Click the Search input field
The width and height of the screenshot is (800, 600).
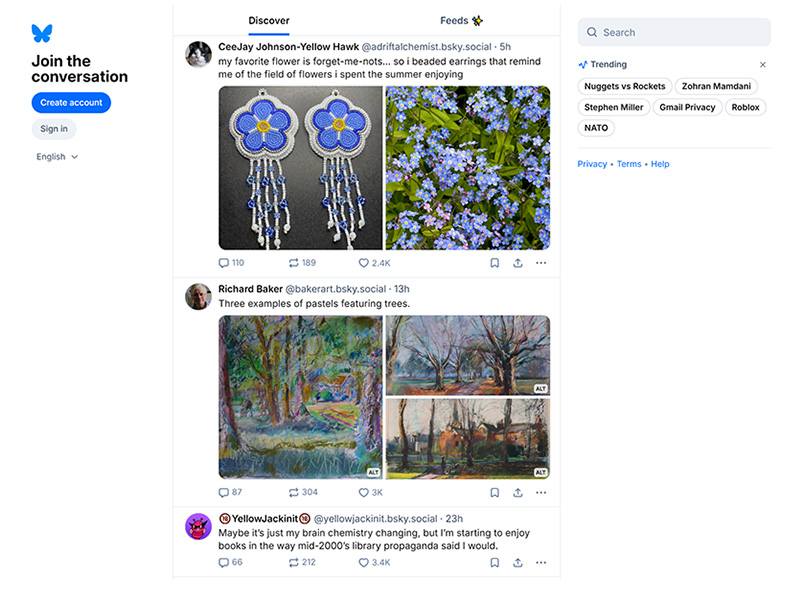pos(680,32)
